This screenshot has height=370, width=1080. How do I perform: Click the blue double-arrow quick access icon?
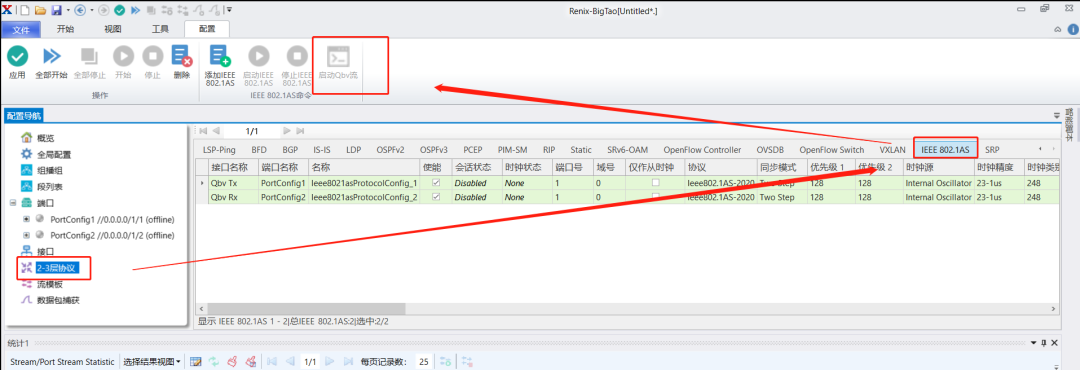point(135,10)
